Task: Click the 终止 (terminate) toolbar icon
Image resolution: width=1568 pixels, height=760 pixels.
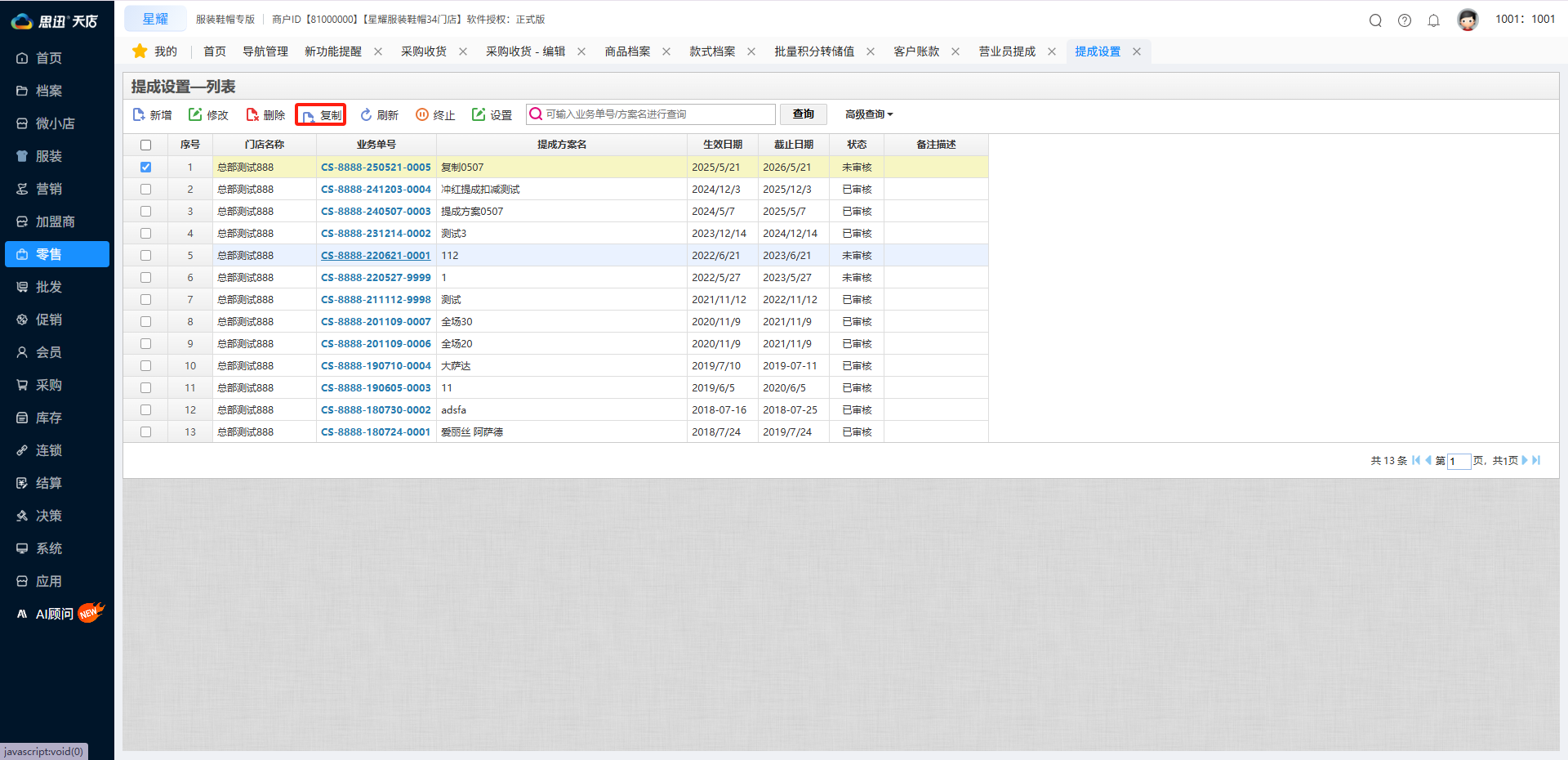Action: pyautogui.click(x=422, y=115)
